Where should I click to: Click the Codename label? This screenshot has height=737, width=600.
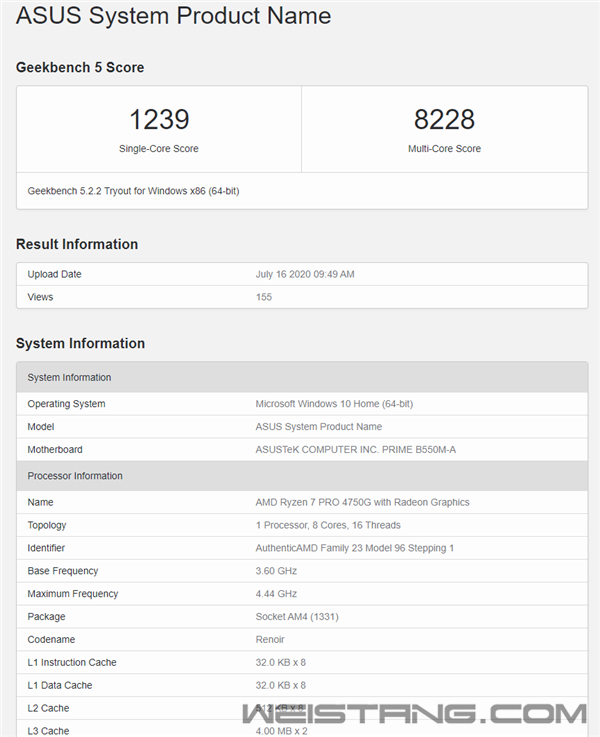tap(51, 640)
